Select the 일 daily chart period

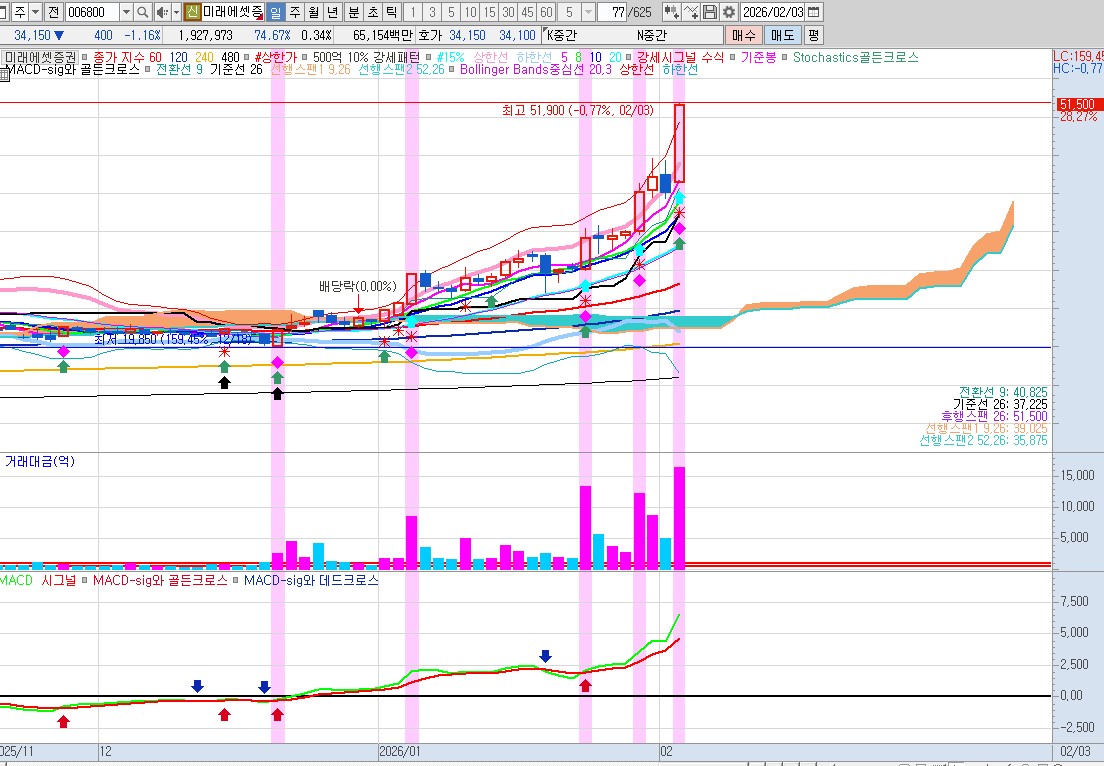[275, 12]
